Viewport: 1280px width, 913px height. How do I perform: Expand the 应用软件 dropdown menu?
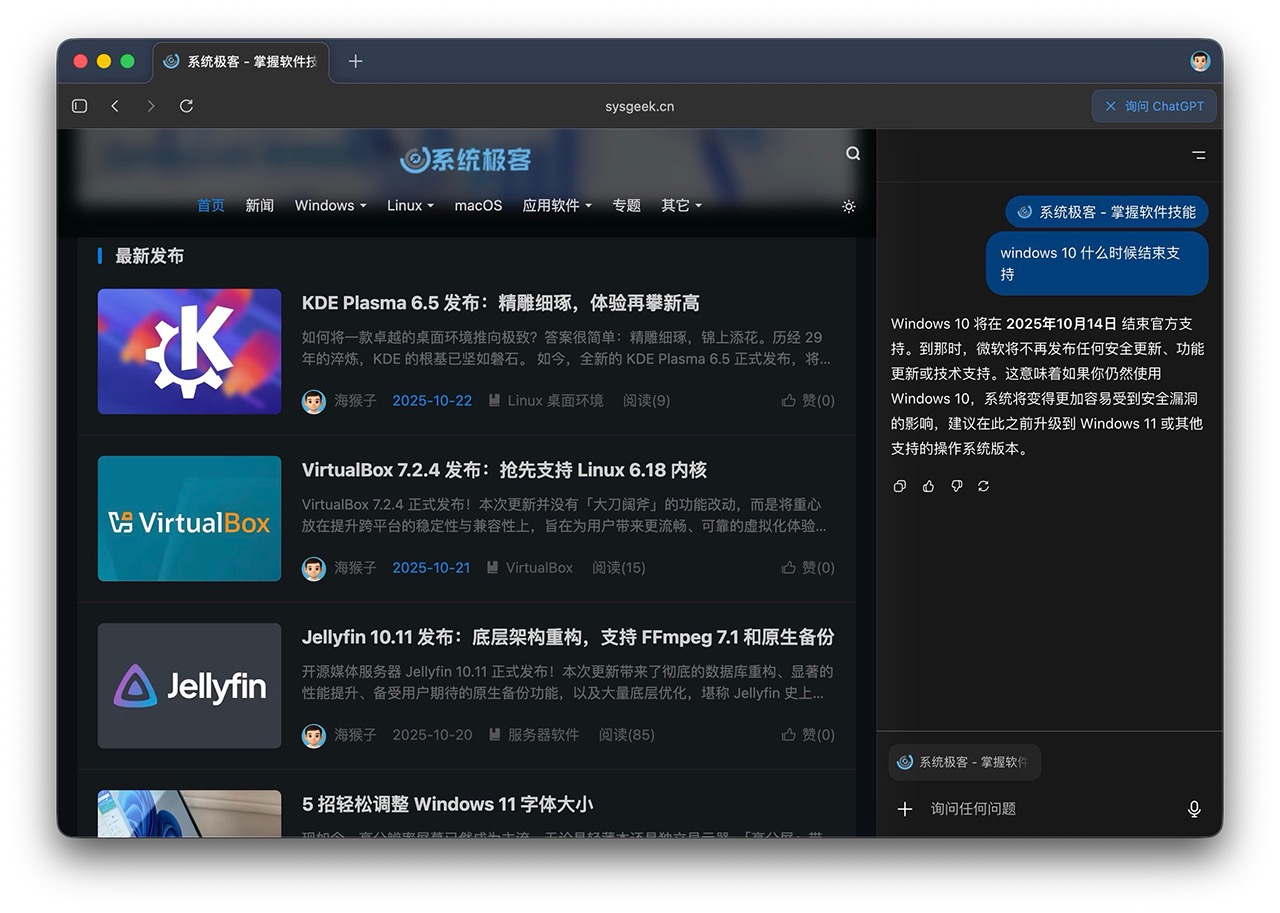(x=557, y=206)
